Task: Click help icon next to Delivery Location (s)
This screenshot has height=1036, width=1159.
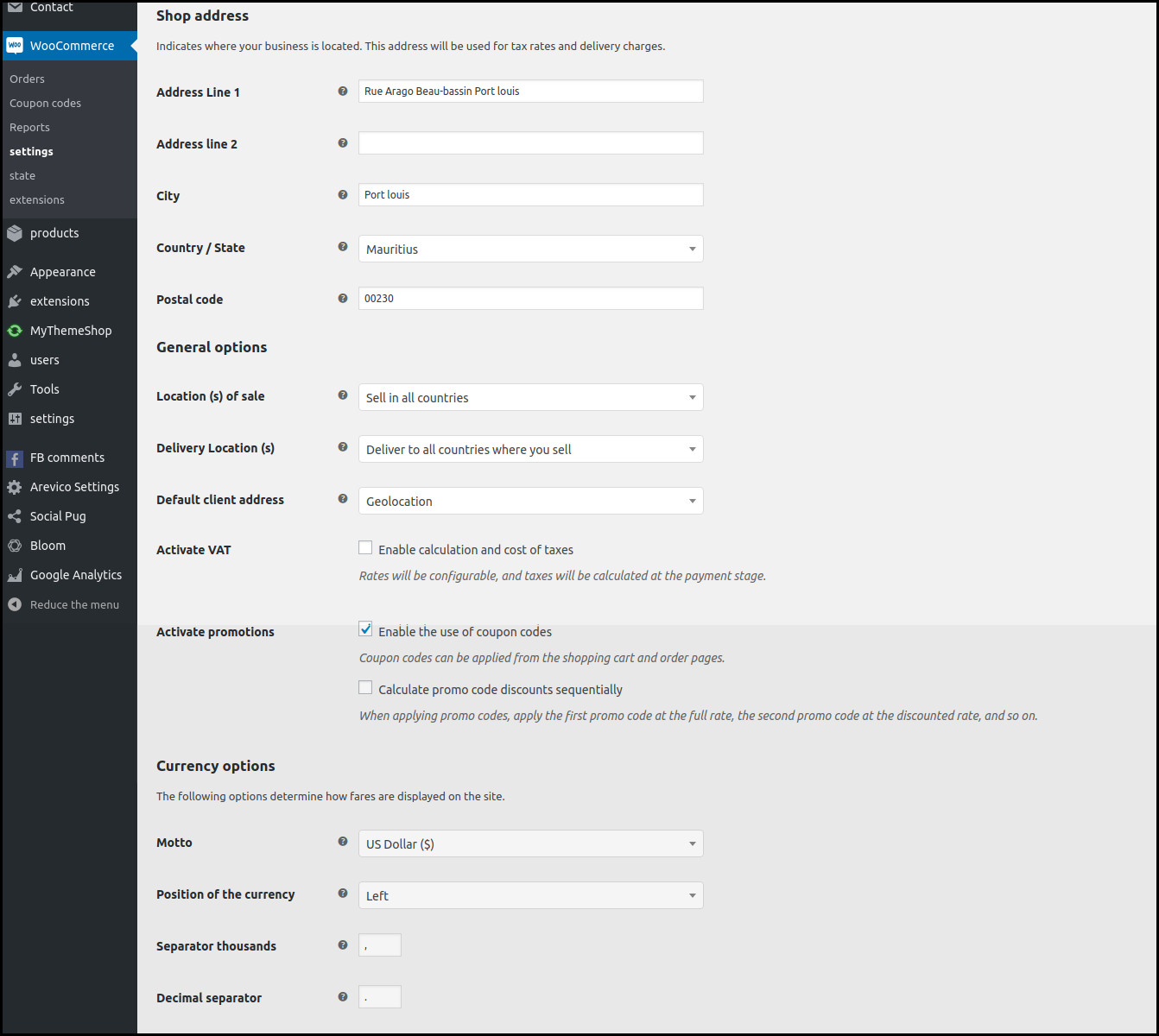Action: point(343,446)
